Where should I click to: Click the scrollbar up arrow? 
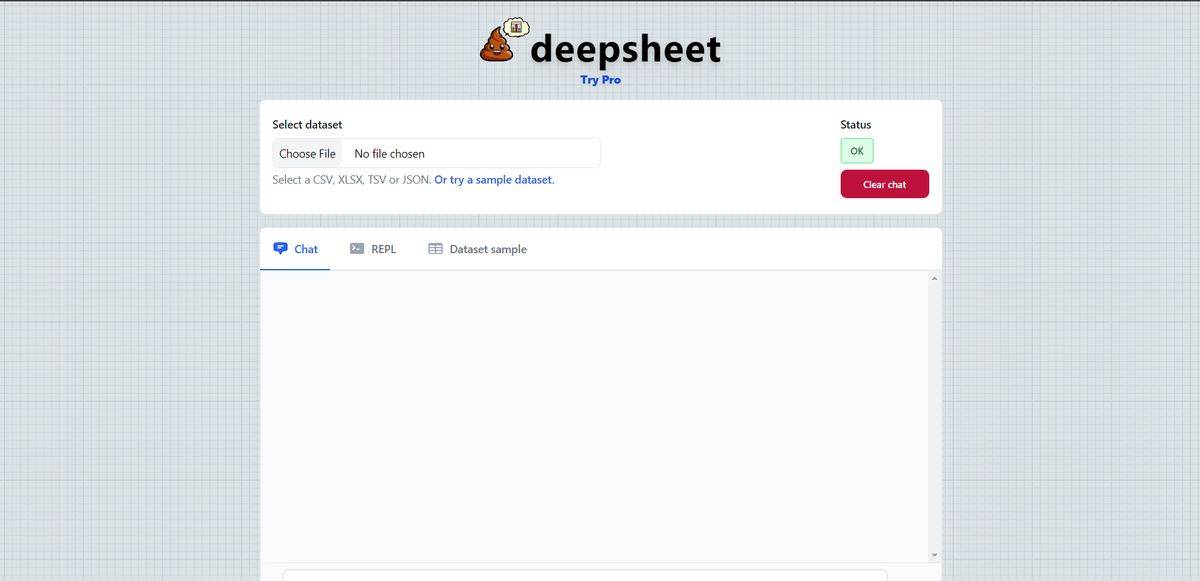pyautogui.click(x=933, y=277)
